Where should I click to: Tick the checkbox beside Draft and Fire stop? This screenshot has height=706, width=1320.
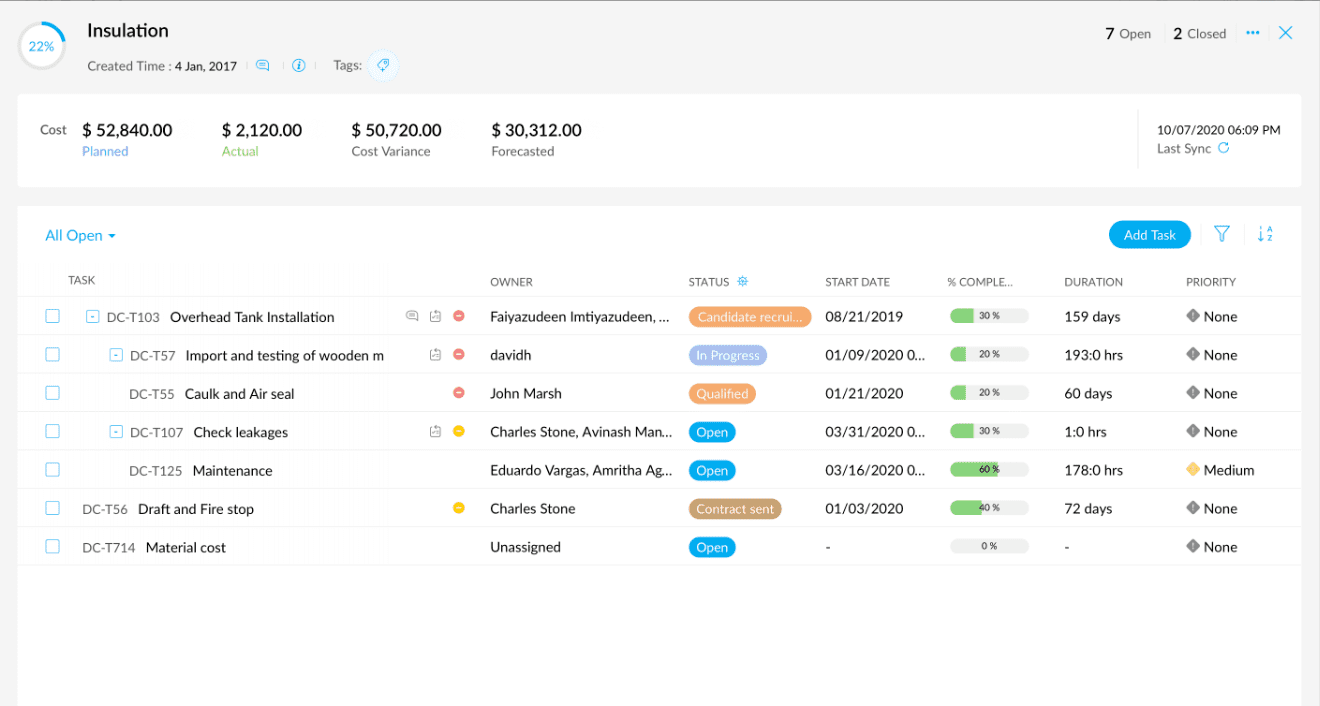pos(52,508)
